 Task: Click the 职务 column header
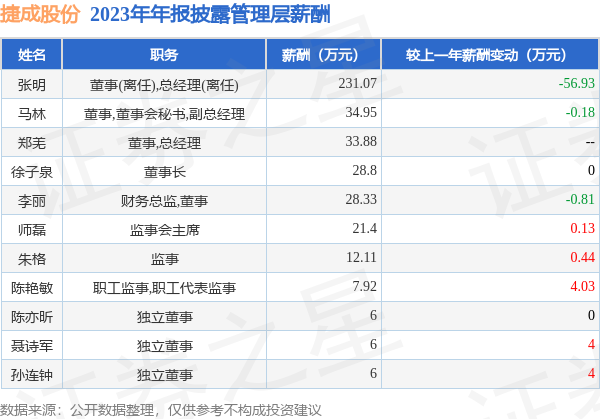(164, 55)
